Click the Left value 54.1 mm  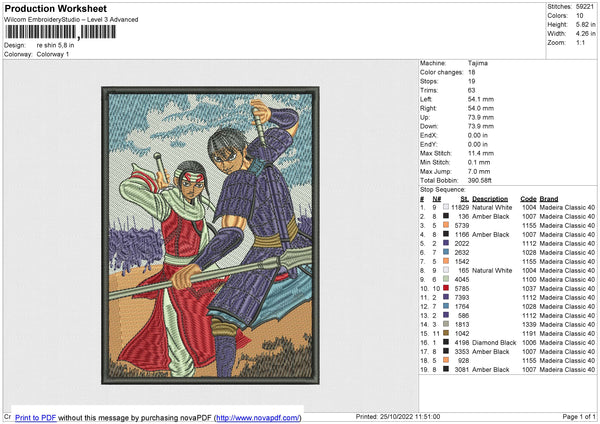[x=481, y=99]
